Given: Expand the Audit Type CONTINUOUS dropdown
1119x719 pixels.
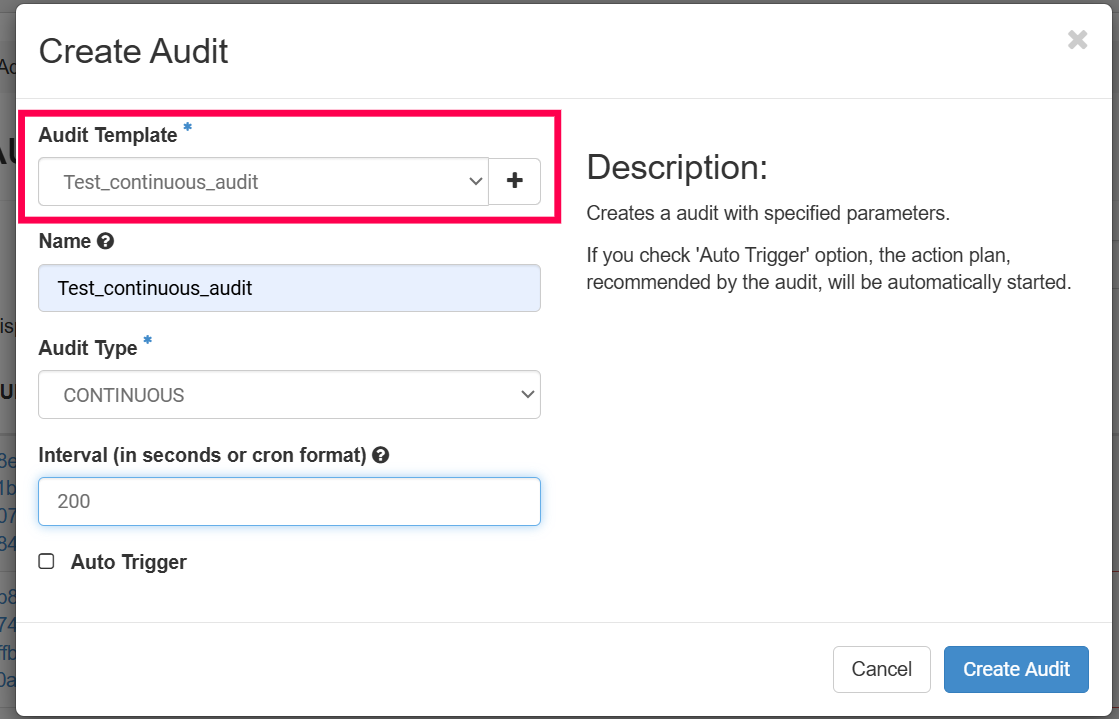Looking at the screenshot, I should pyautogui.click(x=289, y=395).
